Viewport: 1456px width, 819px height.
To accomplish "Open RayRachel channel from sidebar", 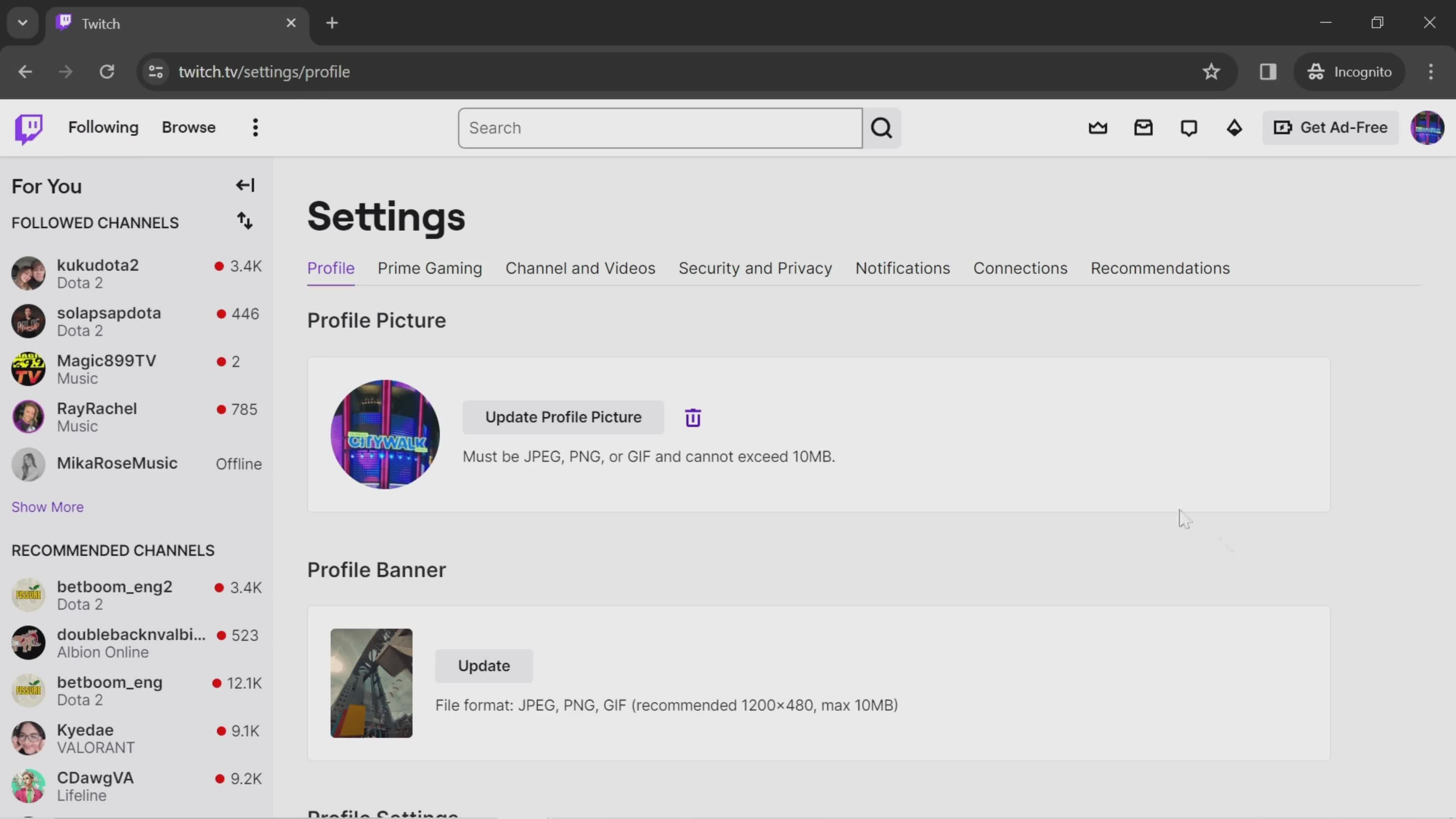I will [x=136, y=417].
